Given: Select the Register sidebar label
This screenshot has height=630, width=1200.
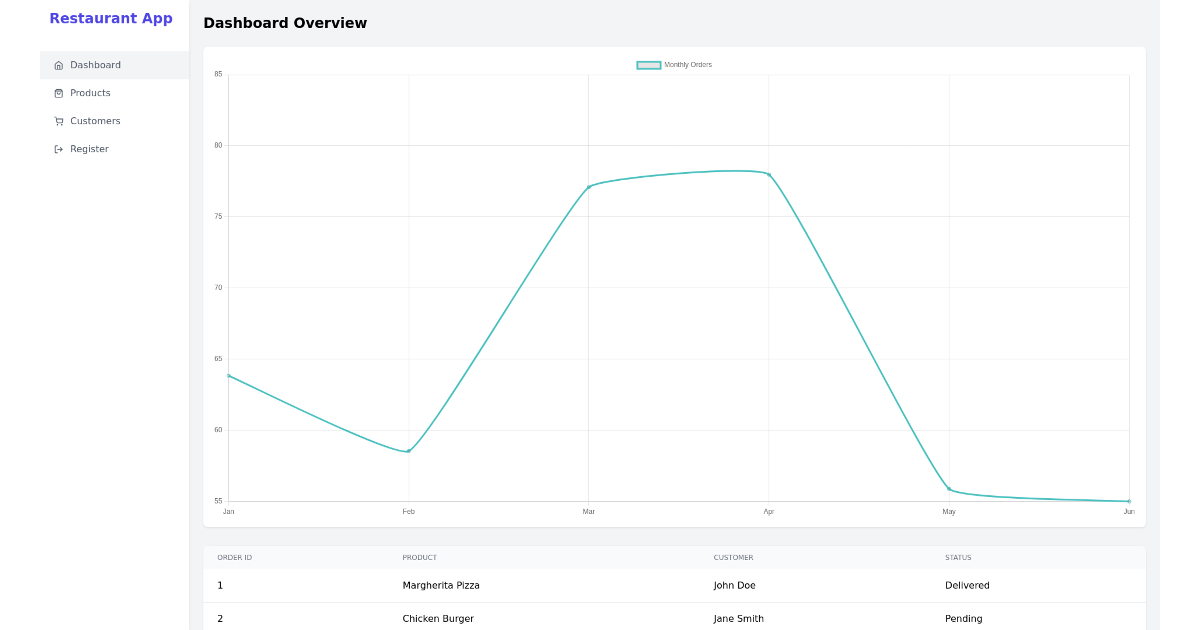Looking at the screenshot, I should coord(89,149).
